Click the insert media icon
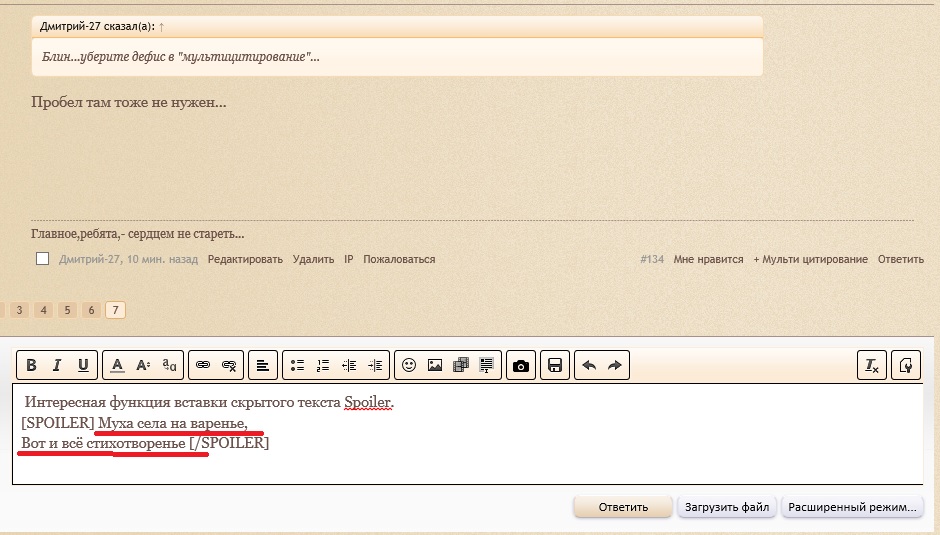Screen dimensions: 940x535 (x=460, y=365)
